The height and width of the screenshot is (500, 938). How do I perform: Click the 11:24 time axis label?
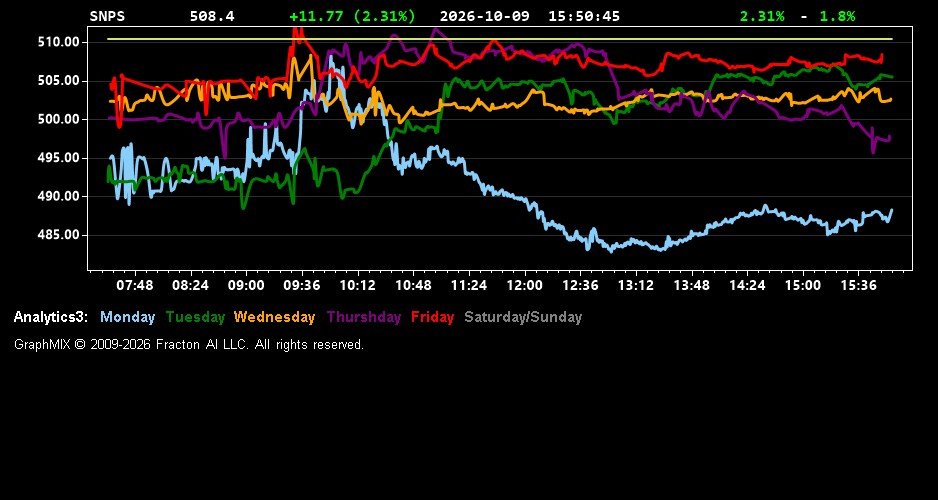[x=469, y=285]
